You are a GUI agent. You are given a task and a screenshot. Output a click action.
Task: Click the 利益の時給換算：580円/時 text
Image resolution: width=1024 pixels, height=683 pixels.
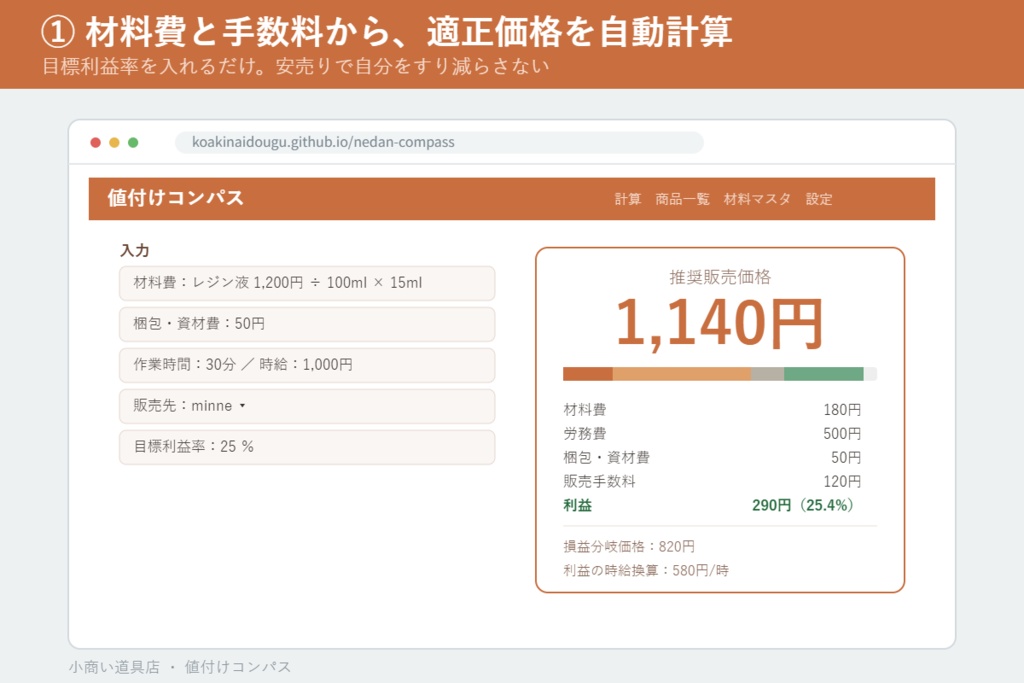point(646,571)
